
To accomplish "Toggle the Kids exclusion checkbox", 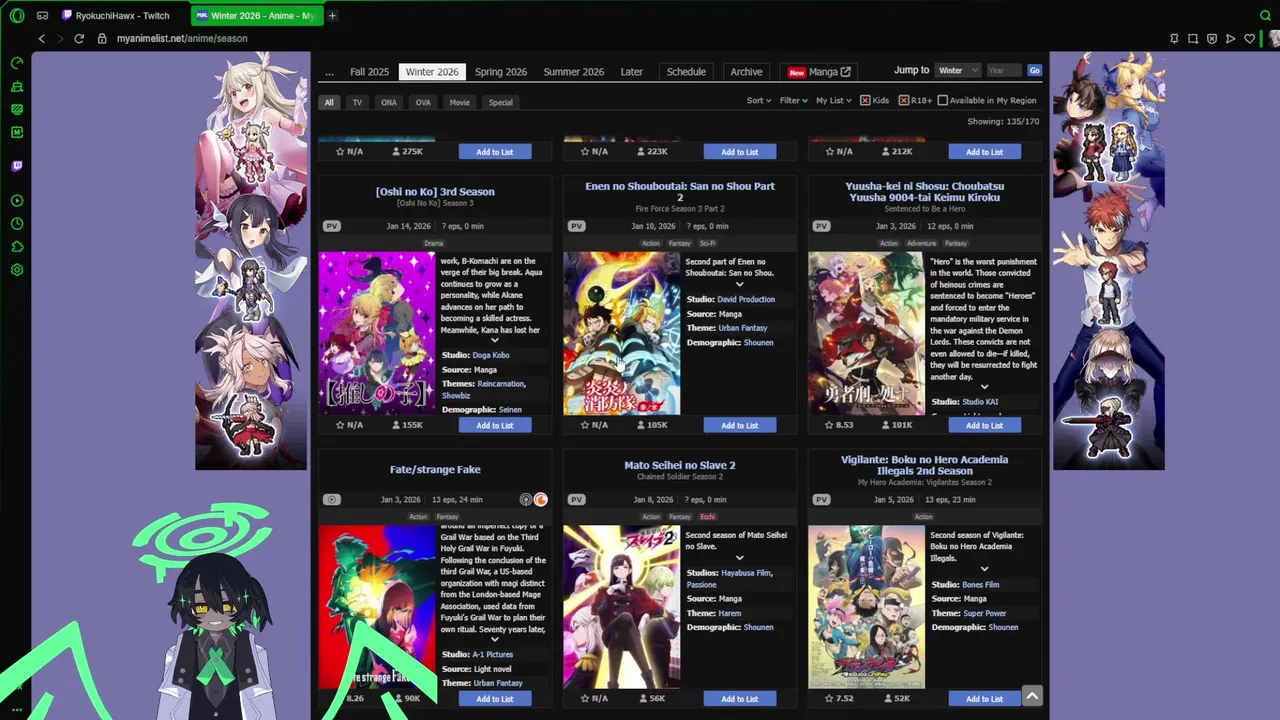I will coord(865,100).
